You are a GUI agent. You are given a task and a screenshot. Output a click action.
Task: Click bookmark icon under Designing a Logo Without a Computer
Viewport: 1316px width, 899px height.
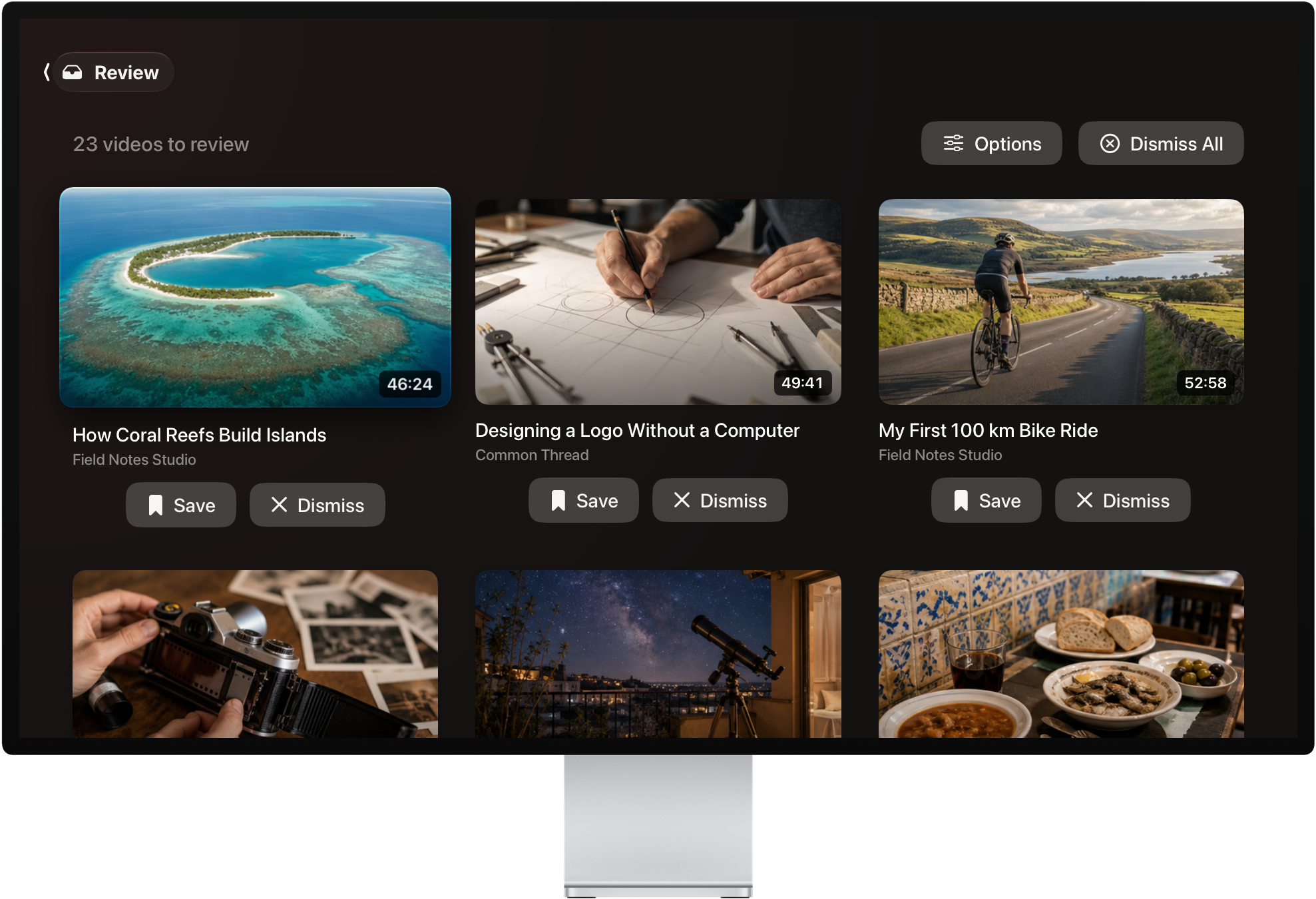coord(558,500)
